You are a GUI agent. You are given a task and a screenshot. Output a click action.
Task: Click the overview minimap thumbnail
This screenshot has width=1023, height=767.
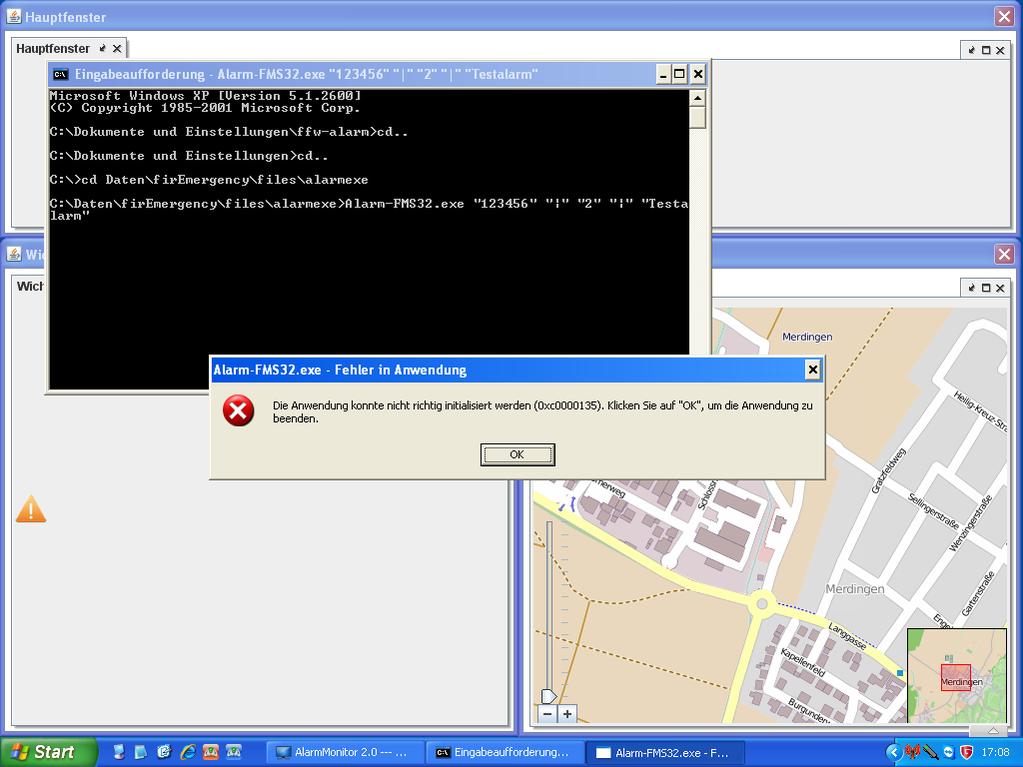[956, 677]
